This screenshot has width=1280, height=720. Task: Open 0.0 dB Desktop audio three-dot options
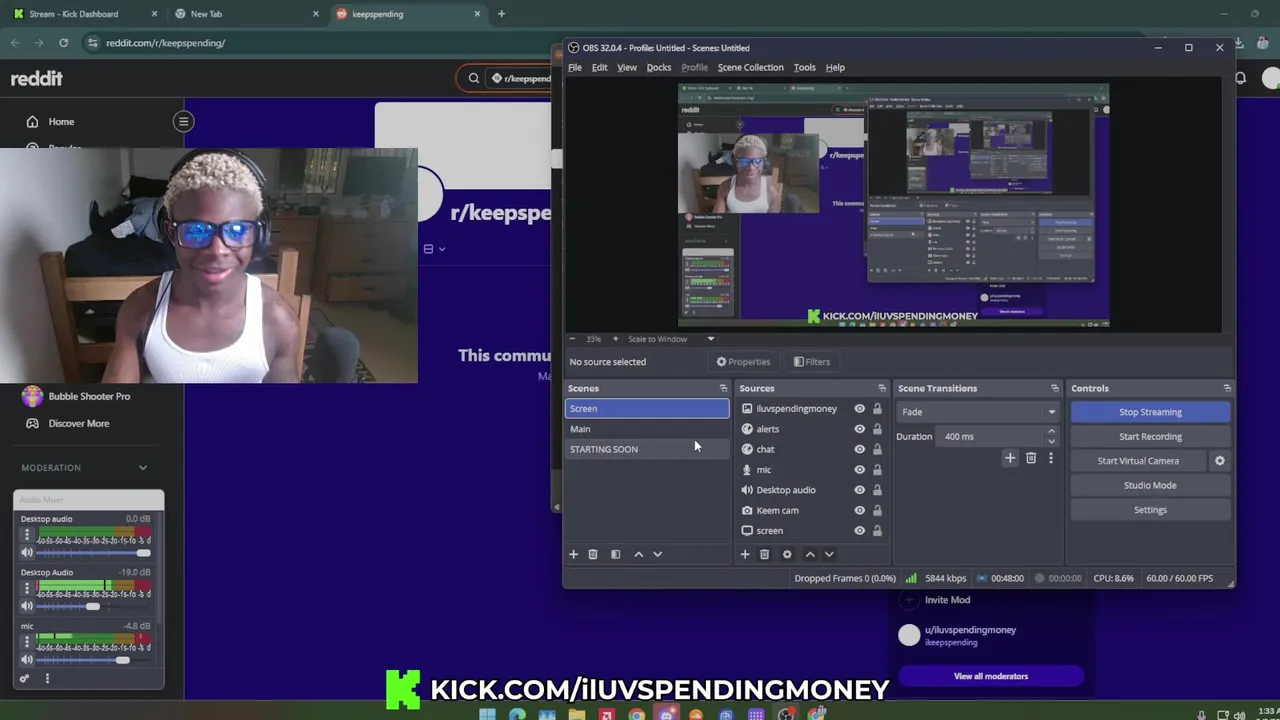27,535
